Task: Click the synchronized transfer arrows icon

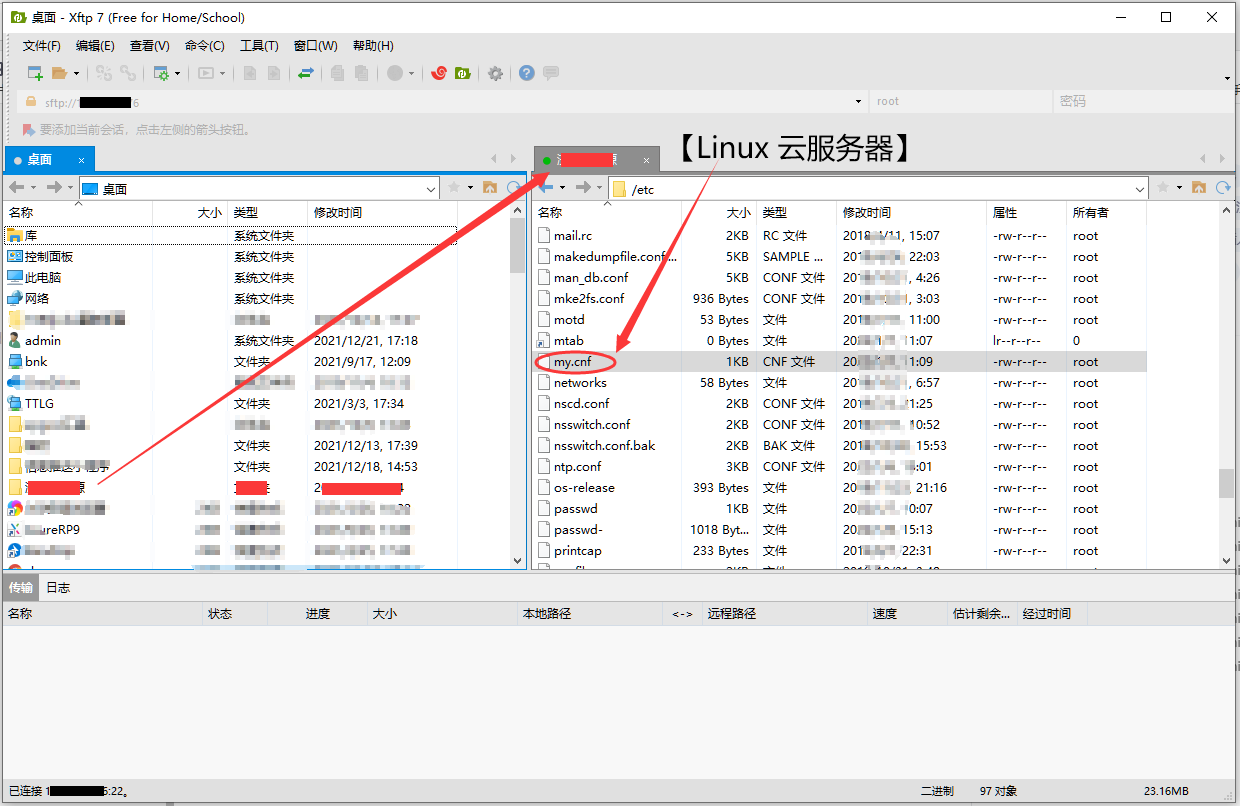Action: (306, 73)
